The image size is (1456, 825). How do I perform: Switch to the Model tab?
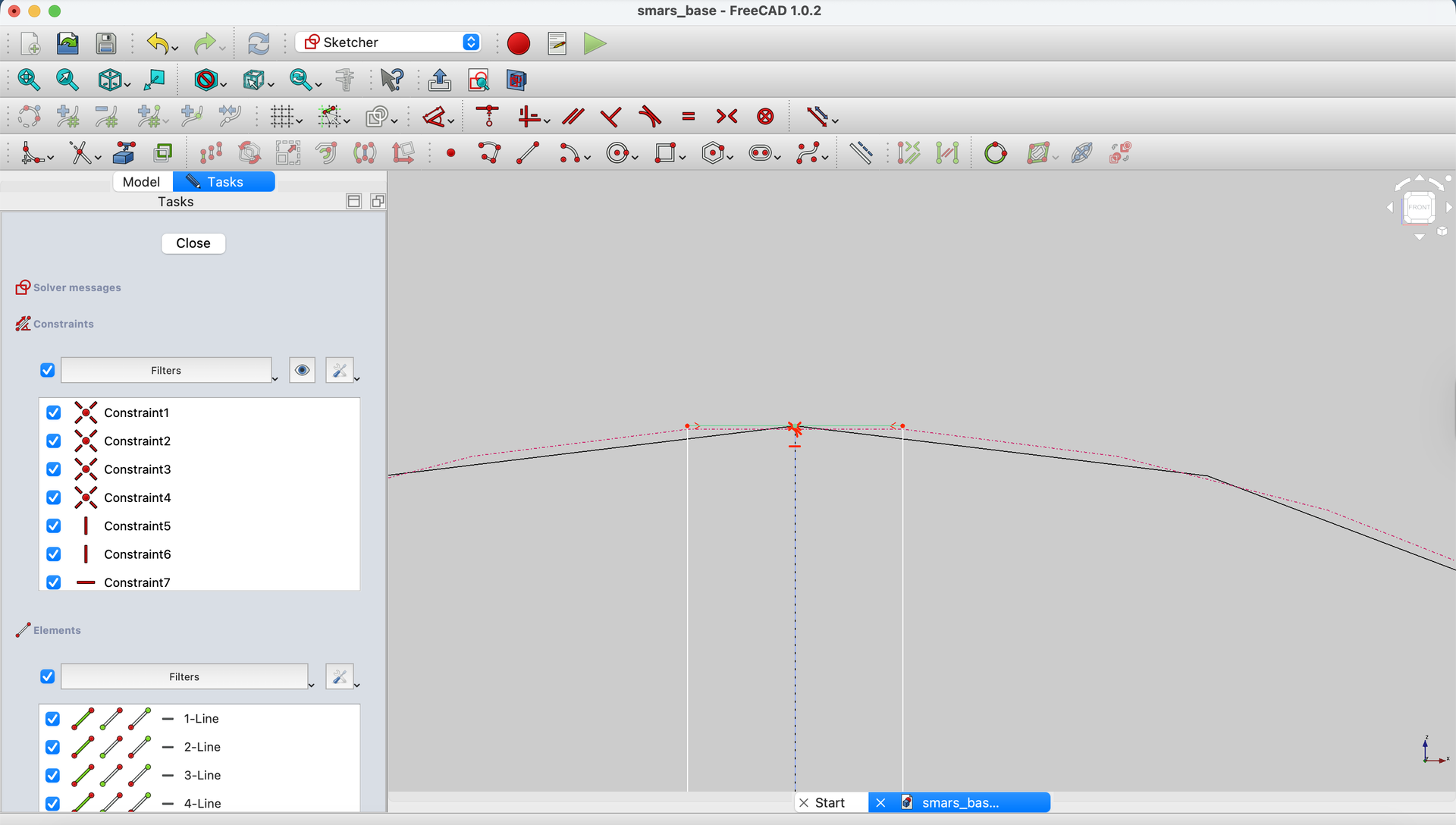(x=142, y=181)
